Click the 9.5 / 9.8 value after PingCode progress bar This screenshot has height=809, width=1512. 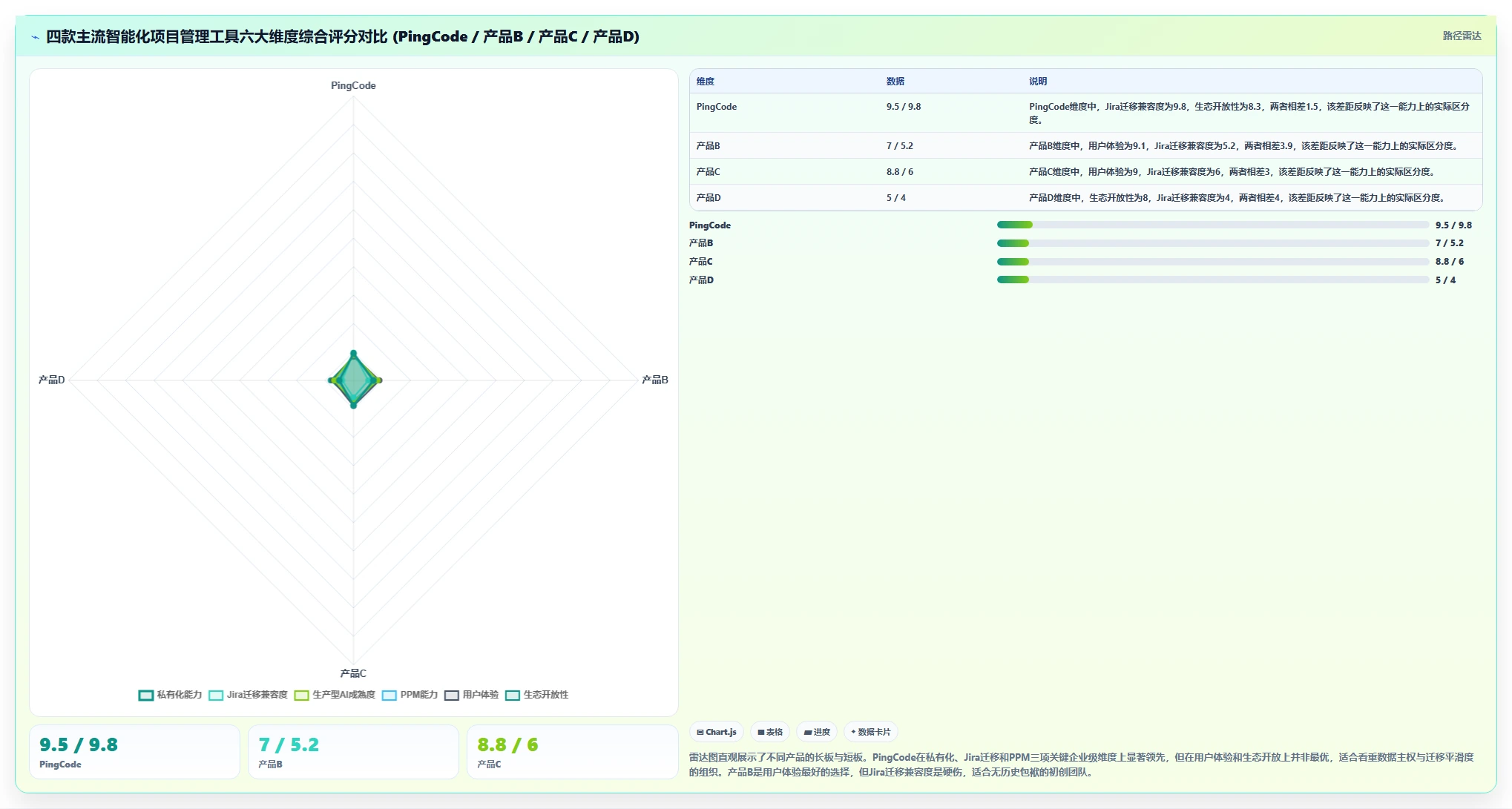click(x=1453, y=225)
